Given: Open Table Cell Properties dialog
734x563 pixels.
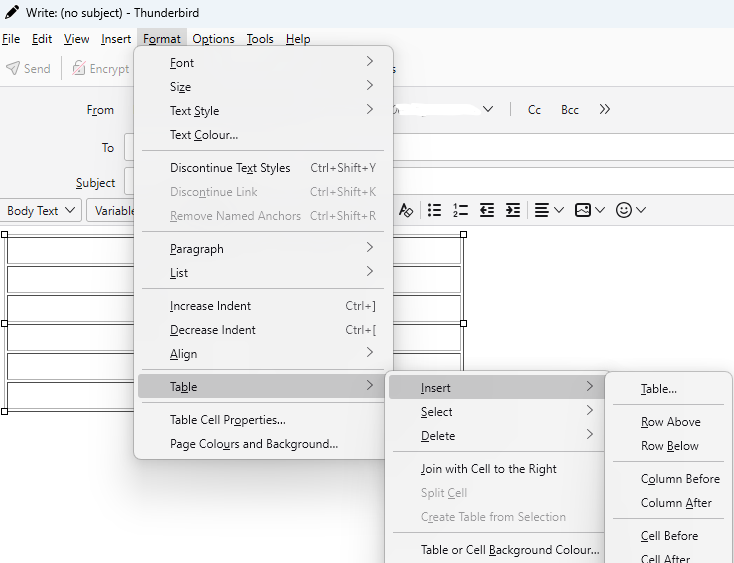Looking at the screenshot, I should pyautogui.click(x=228, y=420).
